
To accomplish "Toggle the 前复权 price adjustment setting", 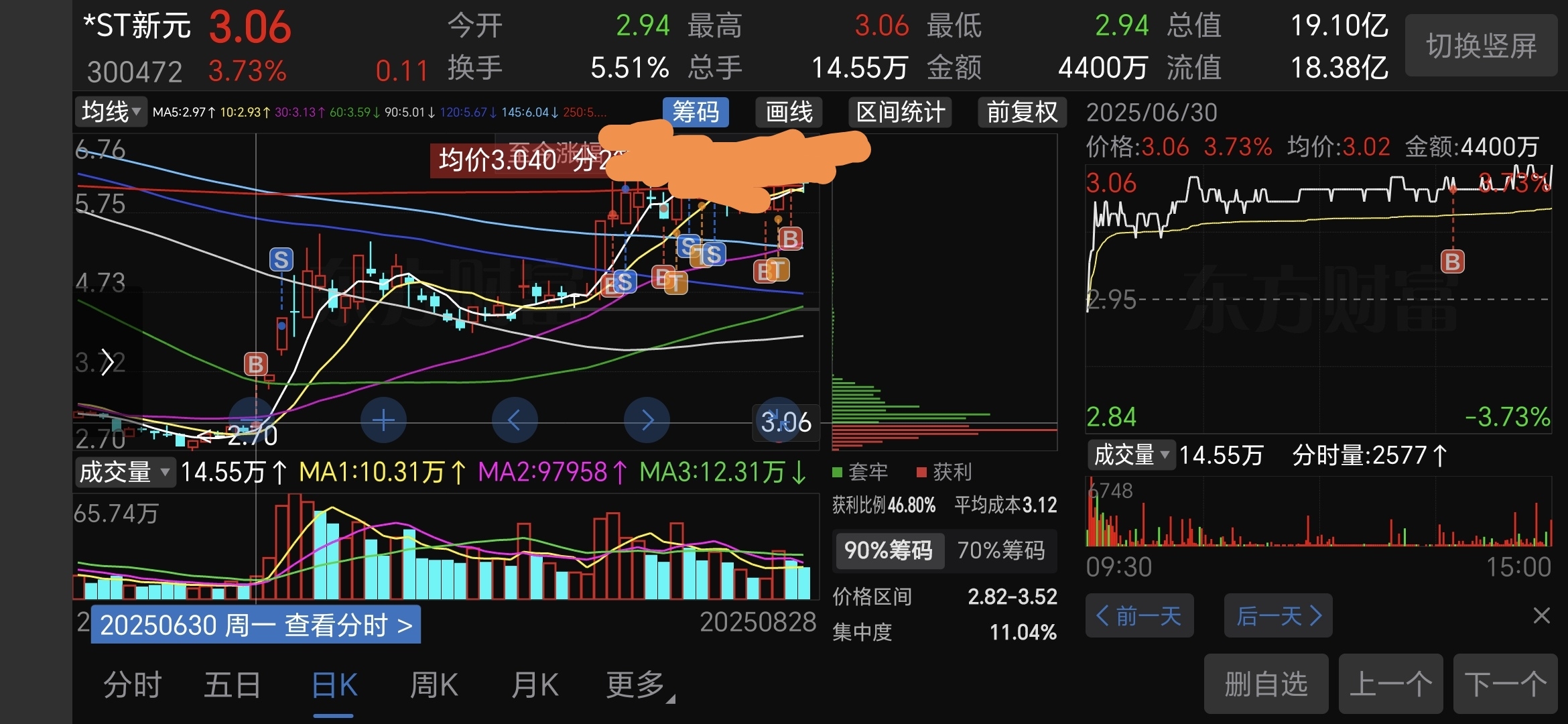I will (1021, 112).
